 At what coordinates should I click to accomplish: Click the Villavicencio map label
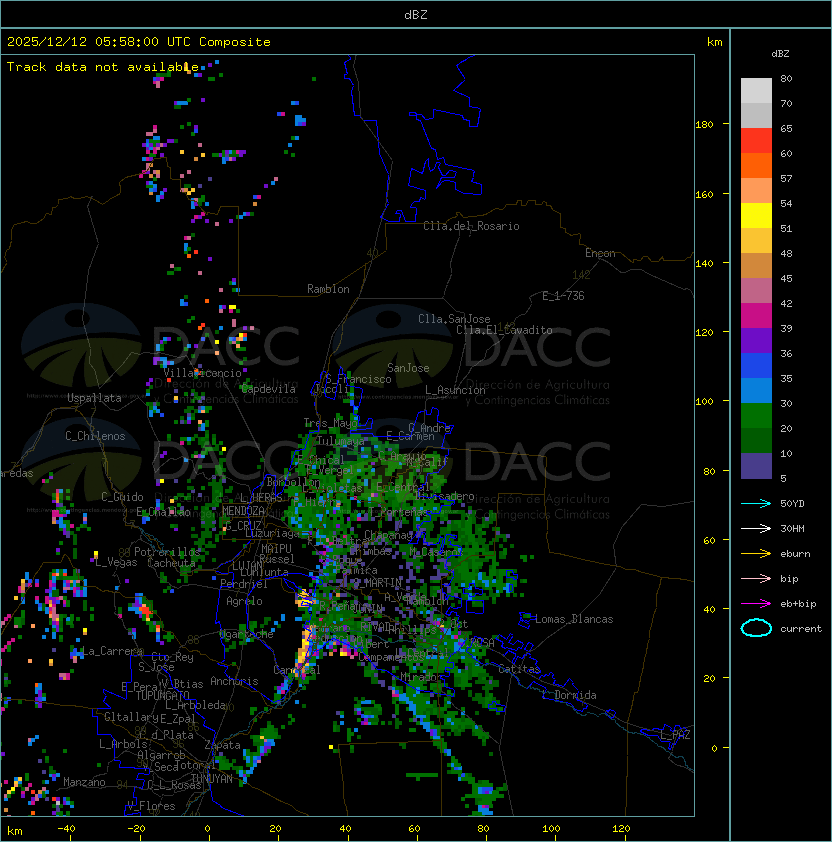point(202,373)
